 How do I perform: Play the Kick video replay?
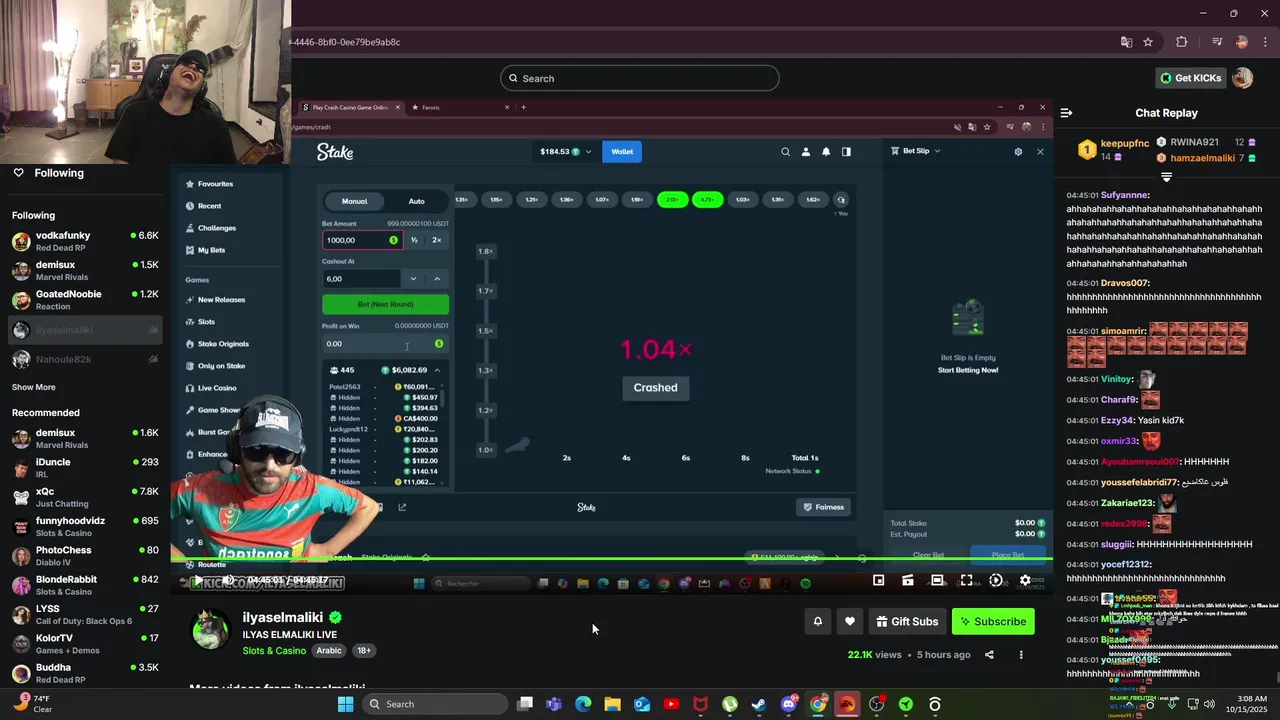click(x=198, y=580)
